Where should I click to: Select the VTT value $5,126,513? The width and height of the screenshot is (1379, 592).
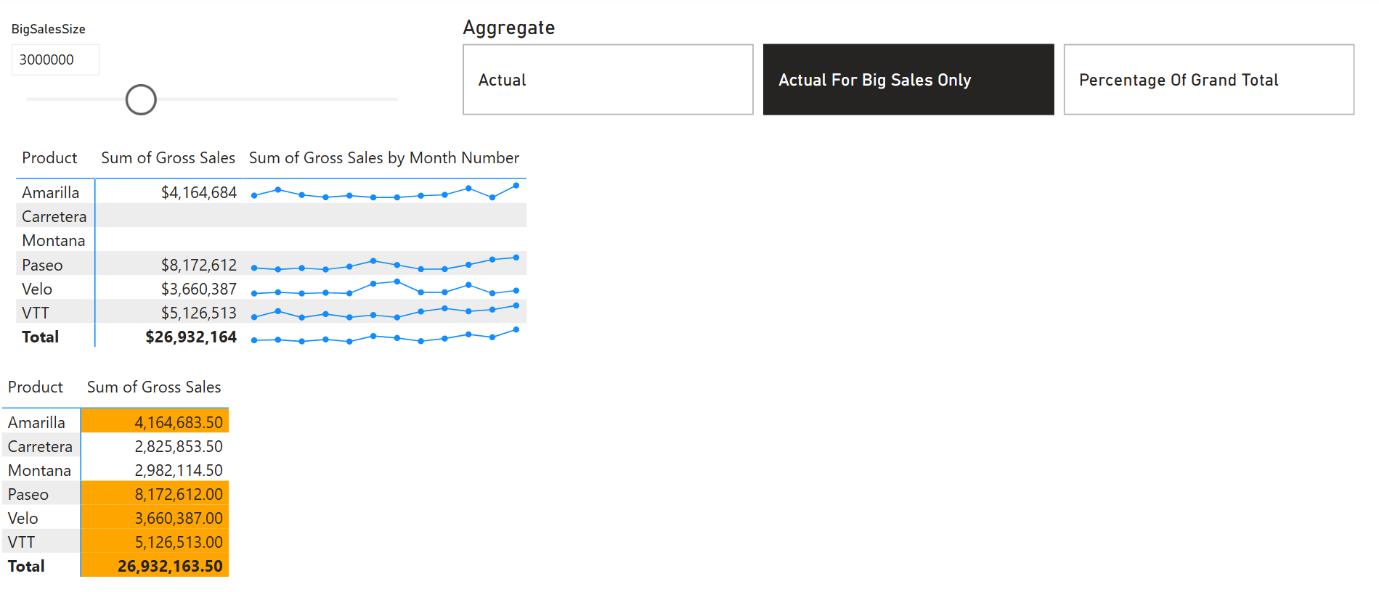click(x=199, y=313)
